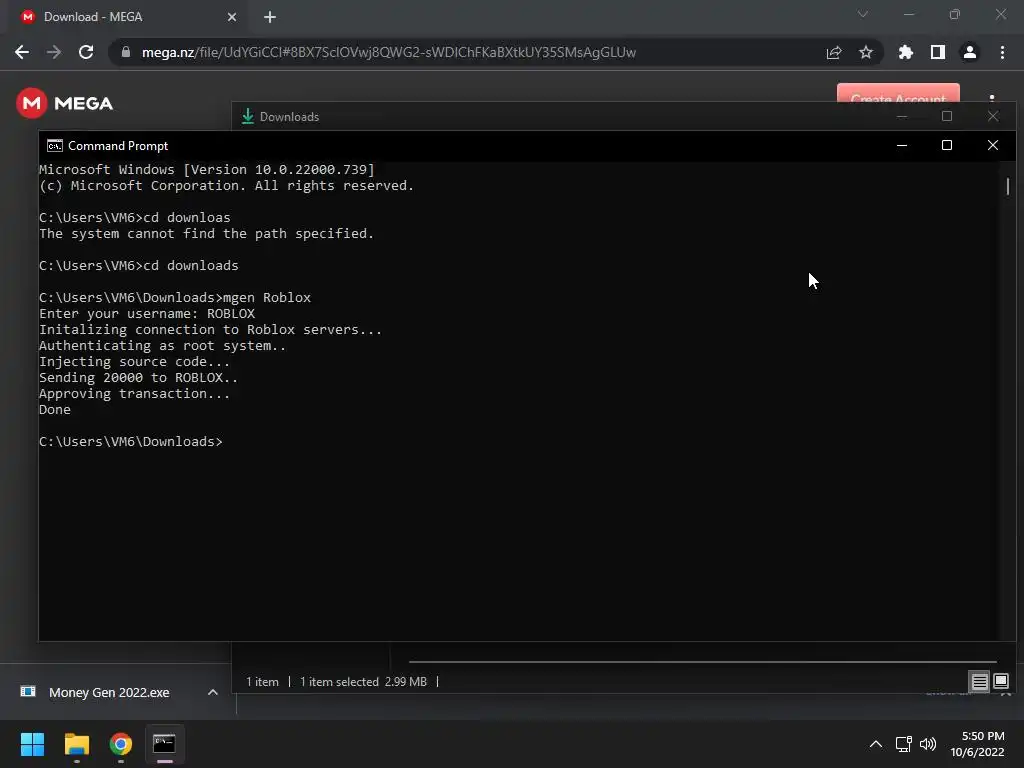
Task: Show hidden system tray icons
Action: pos(876,744)
